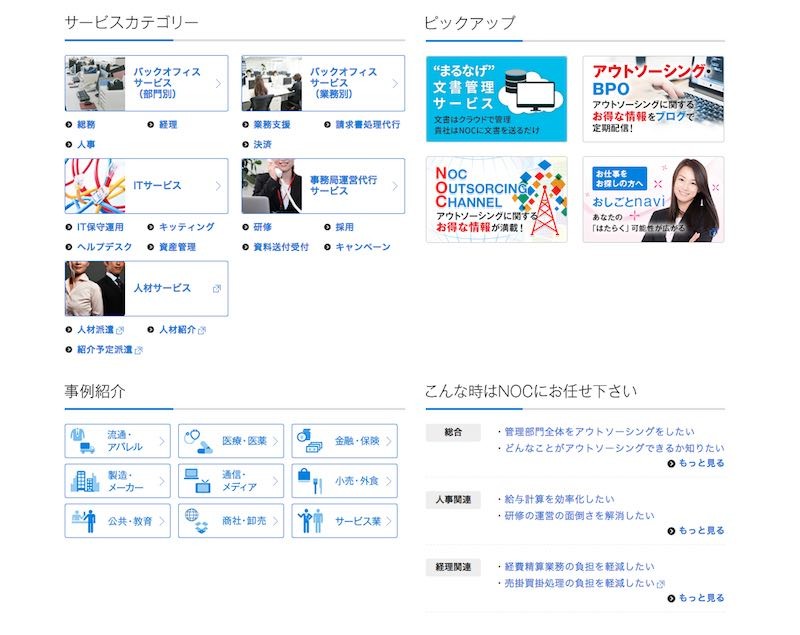Viewport: 800px width, 635px height.
Task: Expand the 事務局運営代行サービス category arrow
Action: coord(395,186)
